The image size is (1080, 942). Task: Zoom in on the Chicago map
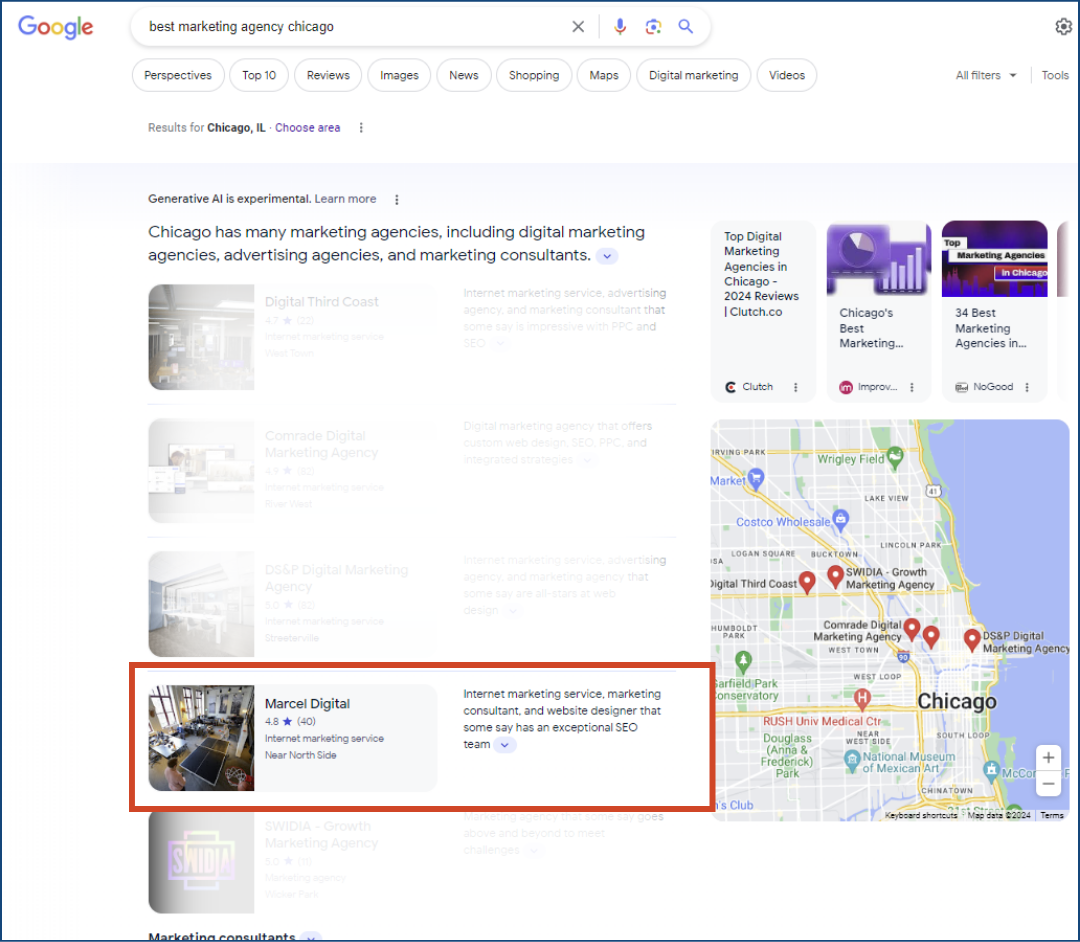(x=1047, y=757)
